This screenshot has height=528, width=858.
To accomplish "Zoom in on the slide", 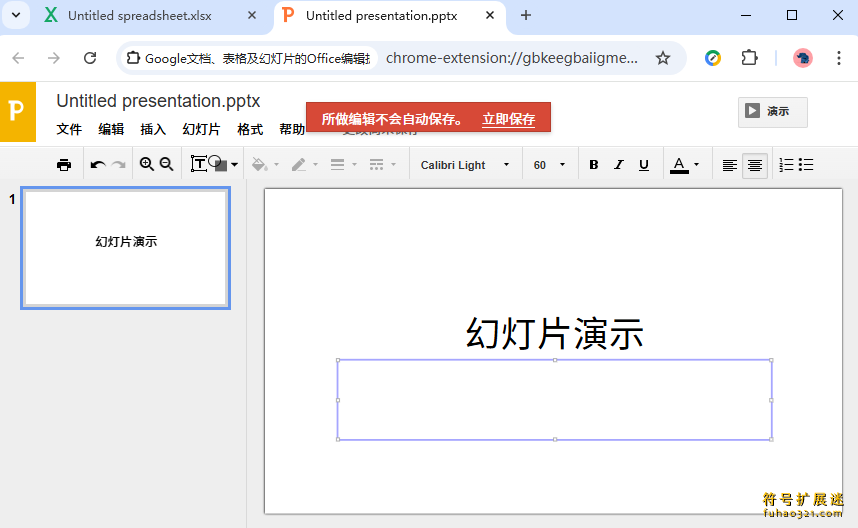I will point(147,164).
